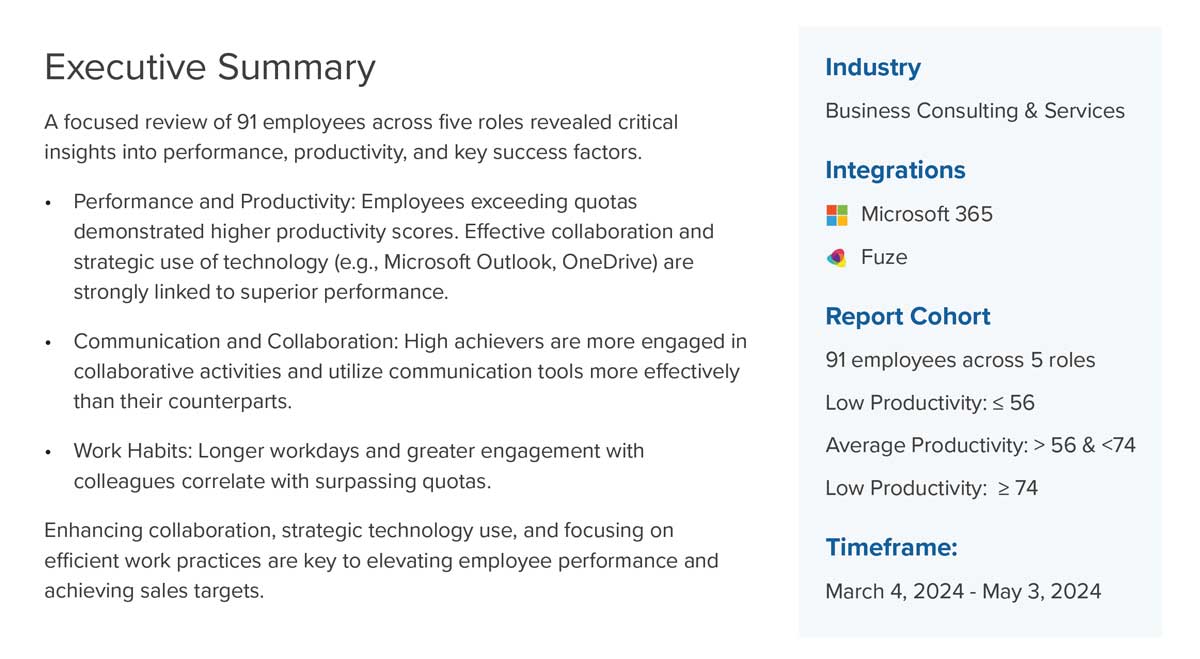Click the Report Cohort heading

click(x=908, y=317)
